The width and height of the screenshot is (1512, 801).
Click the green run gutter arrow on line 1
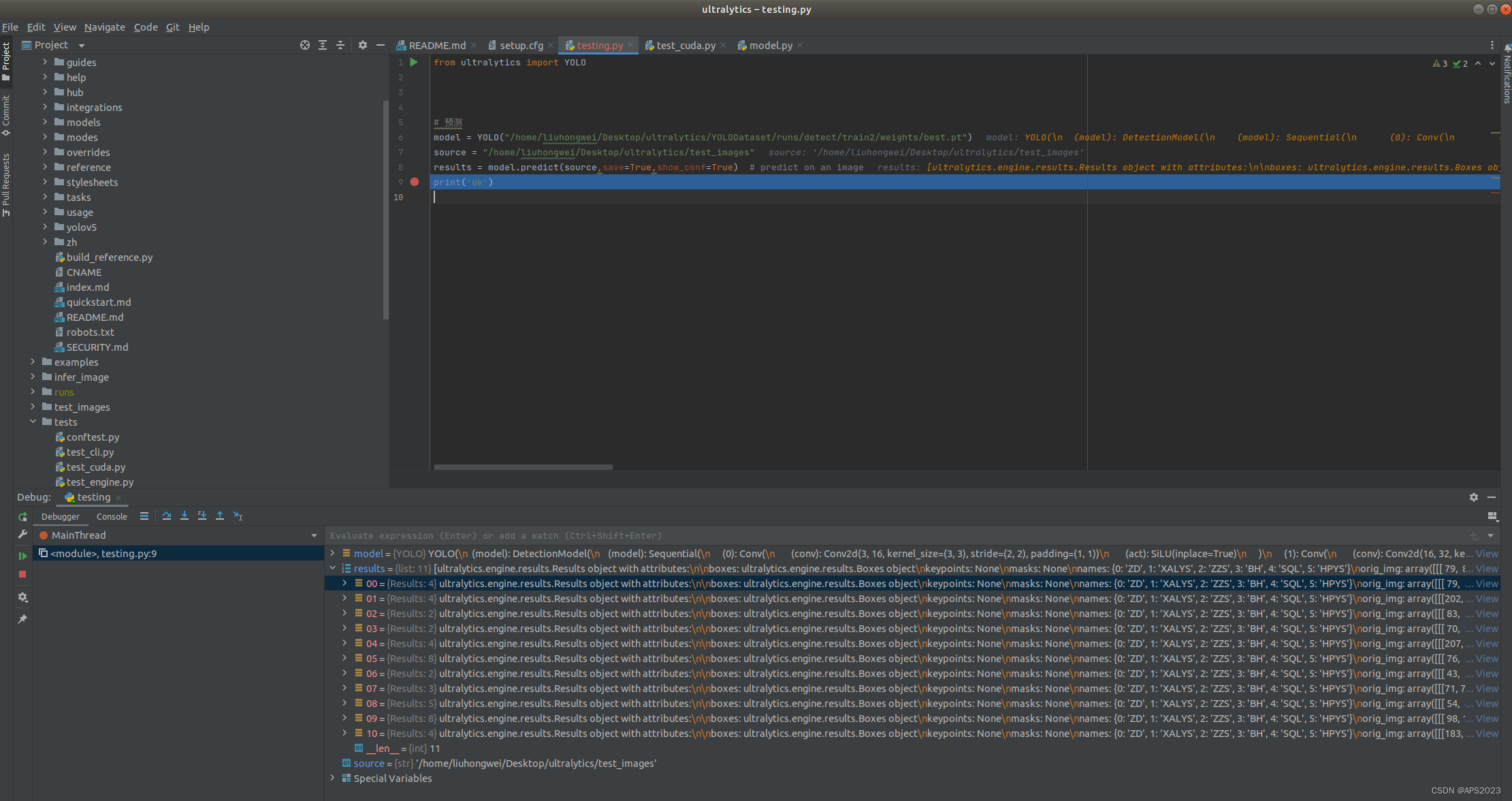414,62
